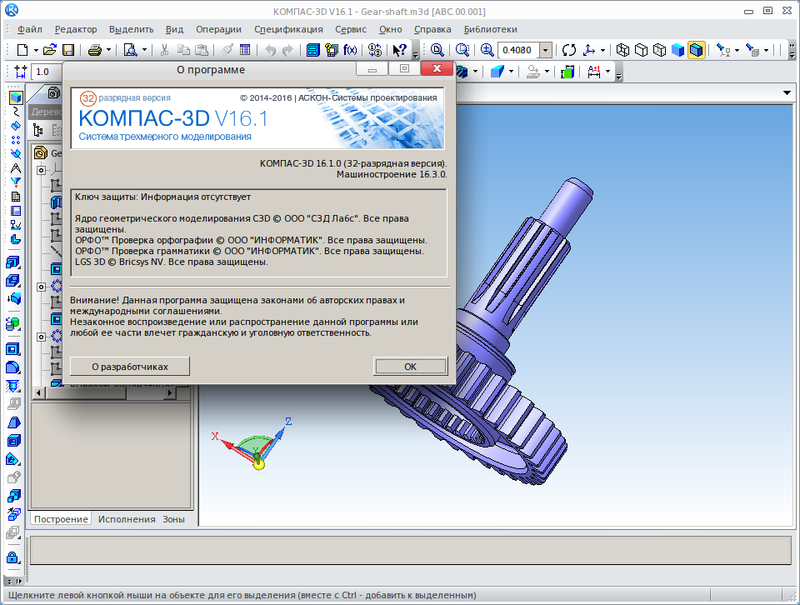The width and height of the screenshot is (800, 605).
Task: Open the variables f(x) icon
Action: click(350, 50)
